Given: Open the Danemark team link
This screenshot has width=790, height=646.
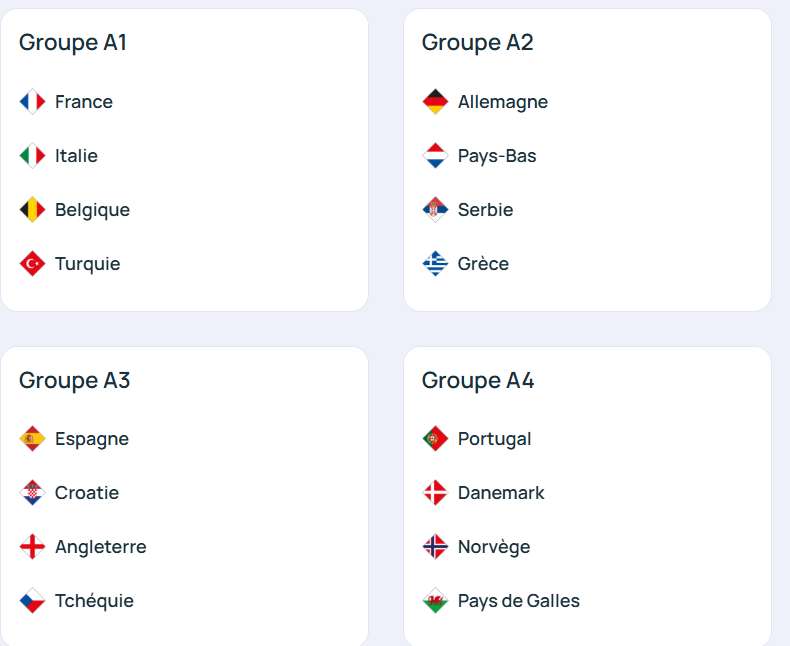Looking at the screenshot, I should point(501,493).
